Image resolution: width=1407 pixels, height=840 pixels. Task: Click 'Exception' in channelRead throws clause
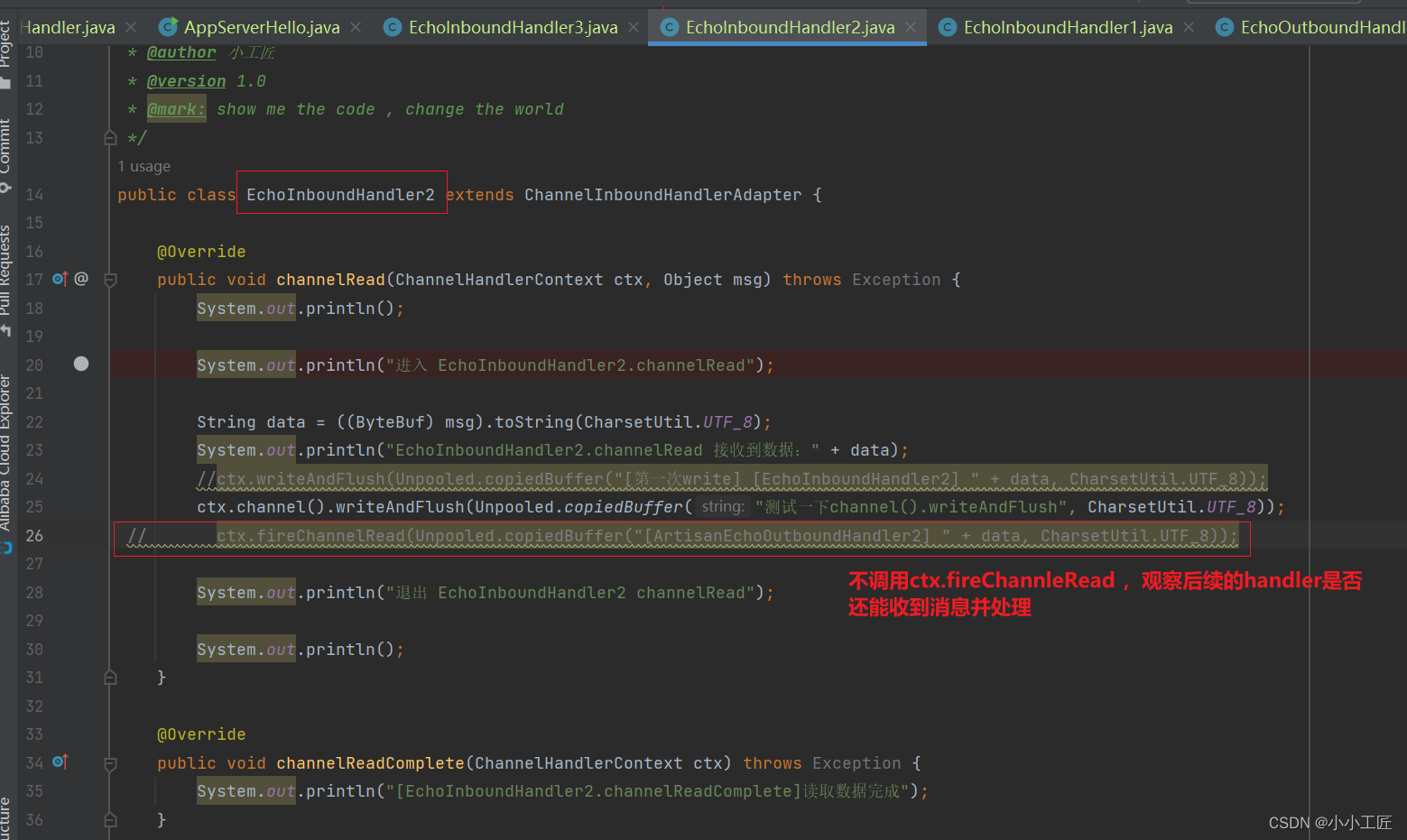tap(896, 280)
